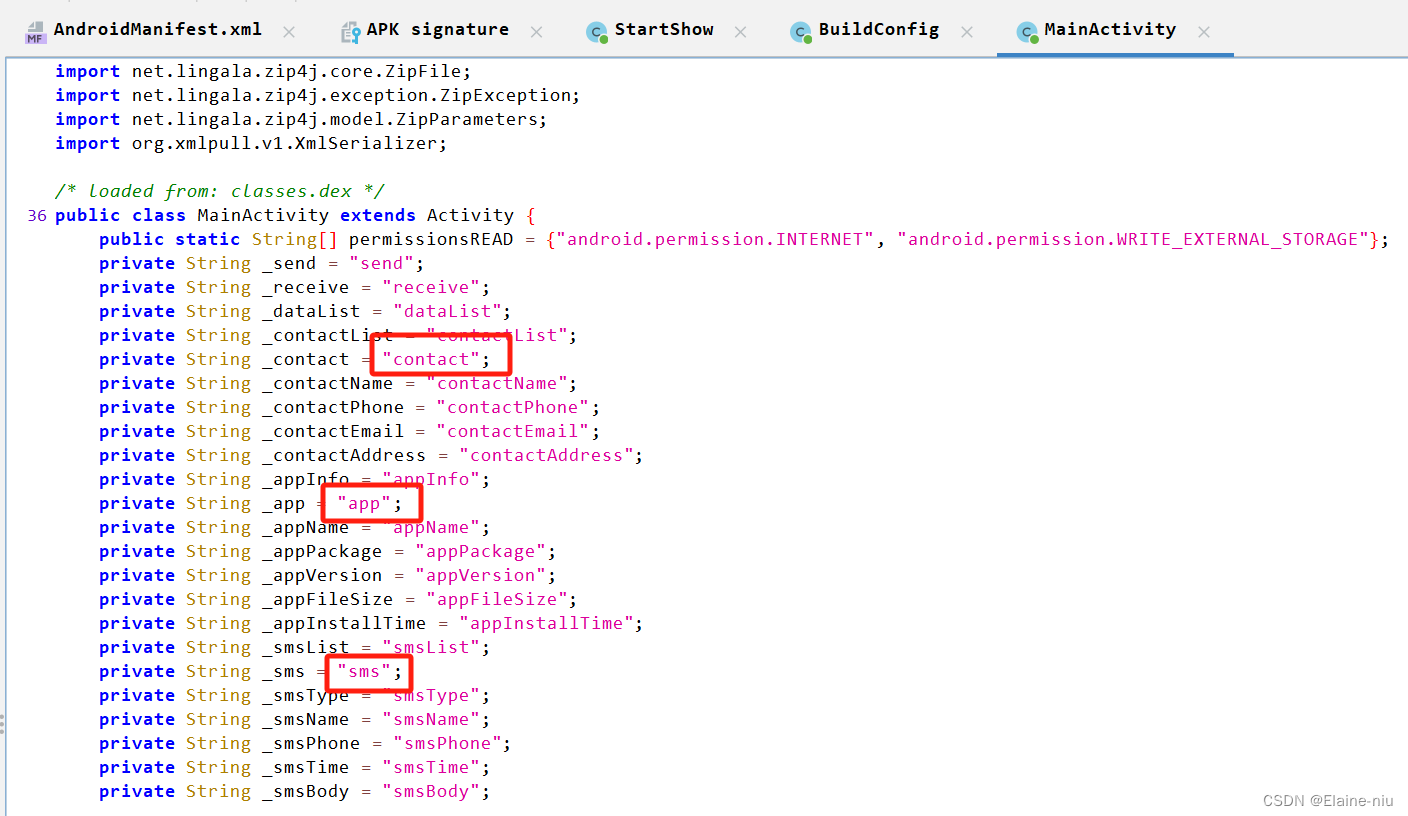The width and height of the screenshot is (1408, 816).
Task: Click the _contactName variable
Action: (328, 383)
